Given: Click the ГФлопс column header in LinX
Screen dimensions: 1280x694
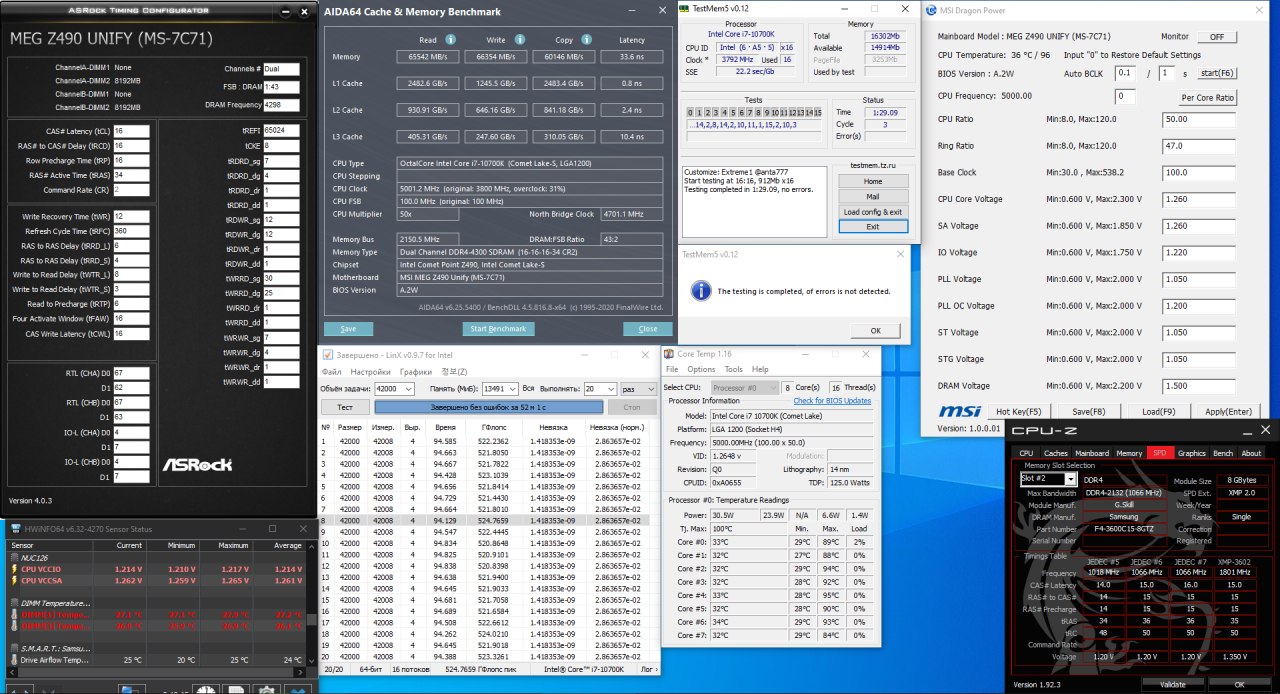Looking at the screenshot, I should [493, 427].
